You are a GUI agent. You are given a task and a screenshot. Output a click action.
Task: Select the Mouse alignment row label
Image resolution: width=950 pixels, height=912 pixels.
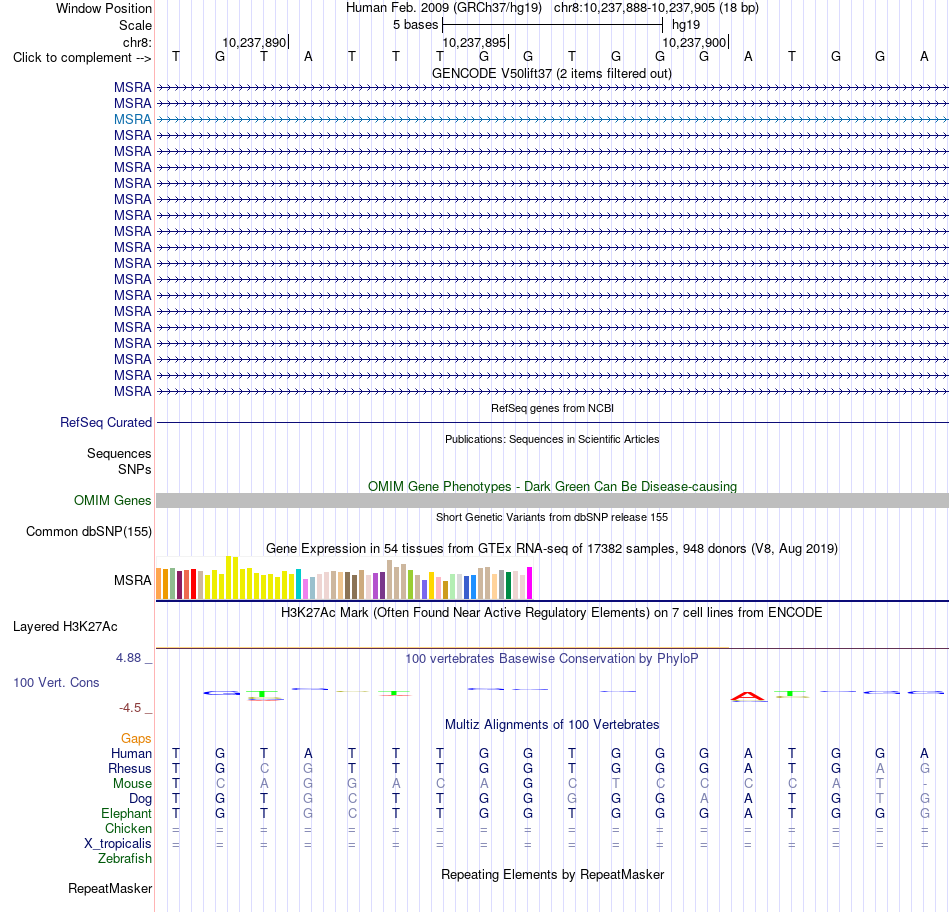click(132, 784)
